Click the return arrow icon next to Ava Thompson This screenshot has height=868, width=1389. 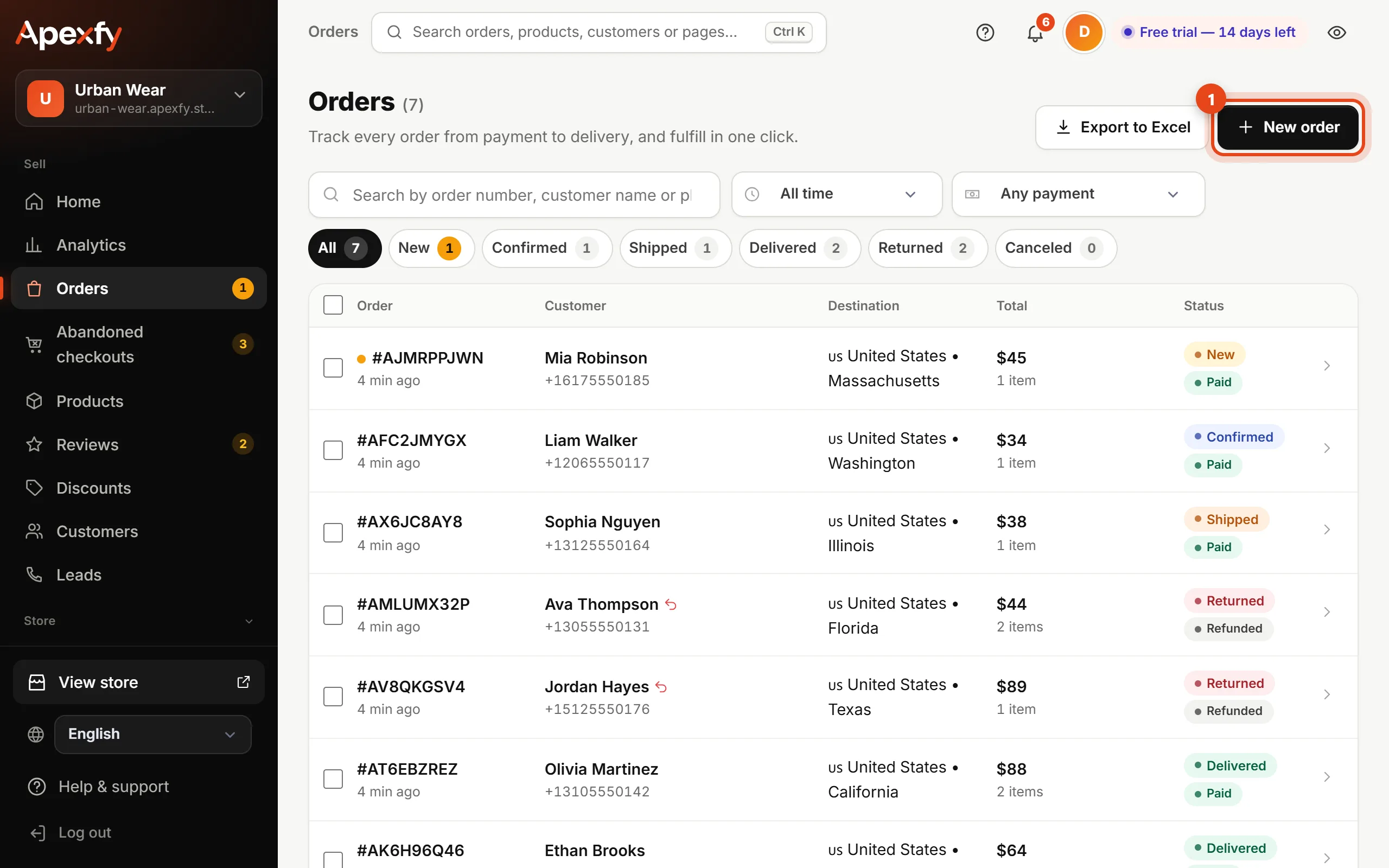point(671,604)
